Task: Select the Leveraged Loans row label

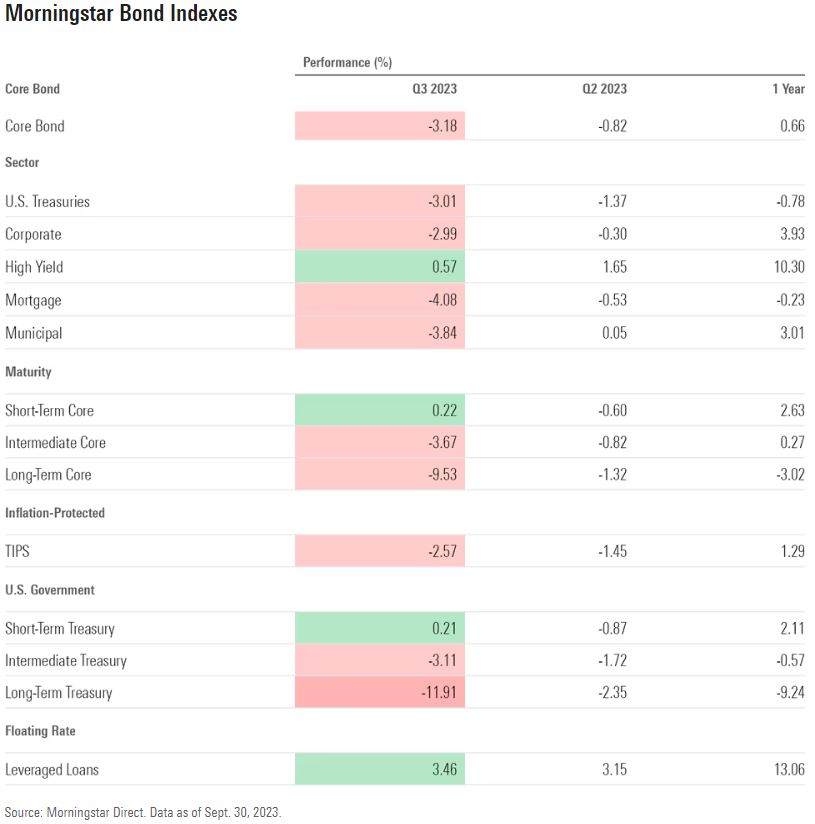Action: [x=52, y=770]
